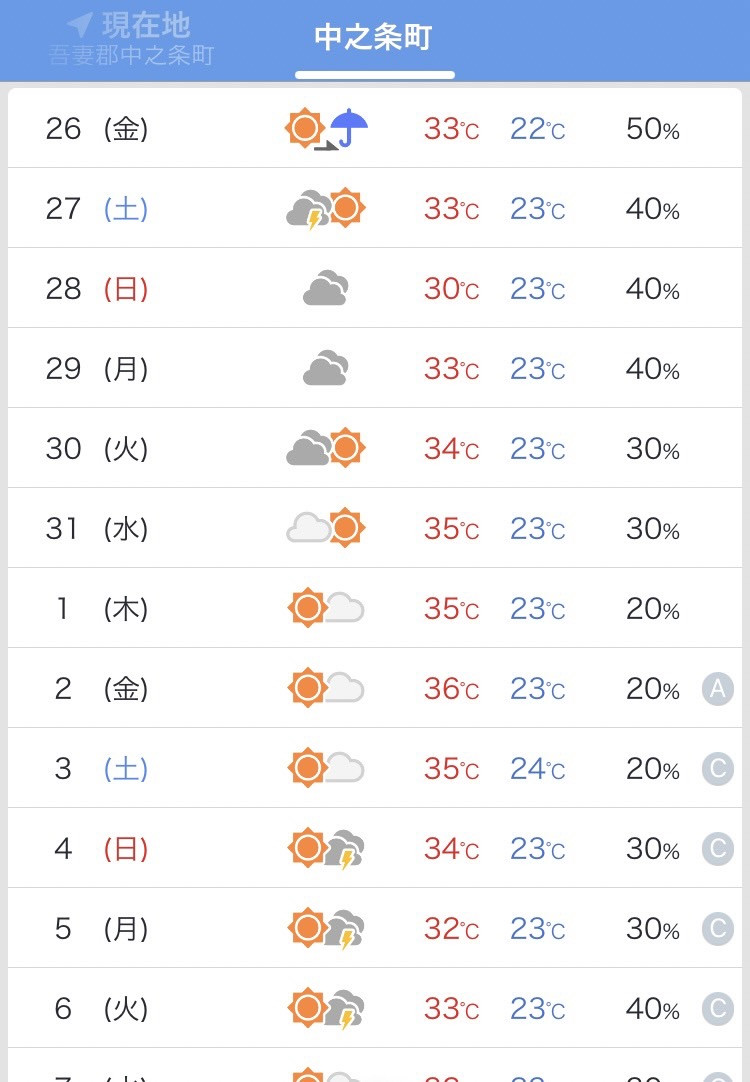Tap the 24°C low temperature for 3 (土)

[x=537, y=769]
